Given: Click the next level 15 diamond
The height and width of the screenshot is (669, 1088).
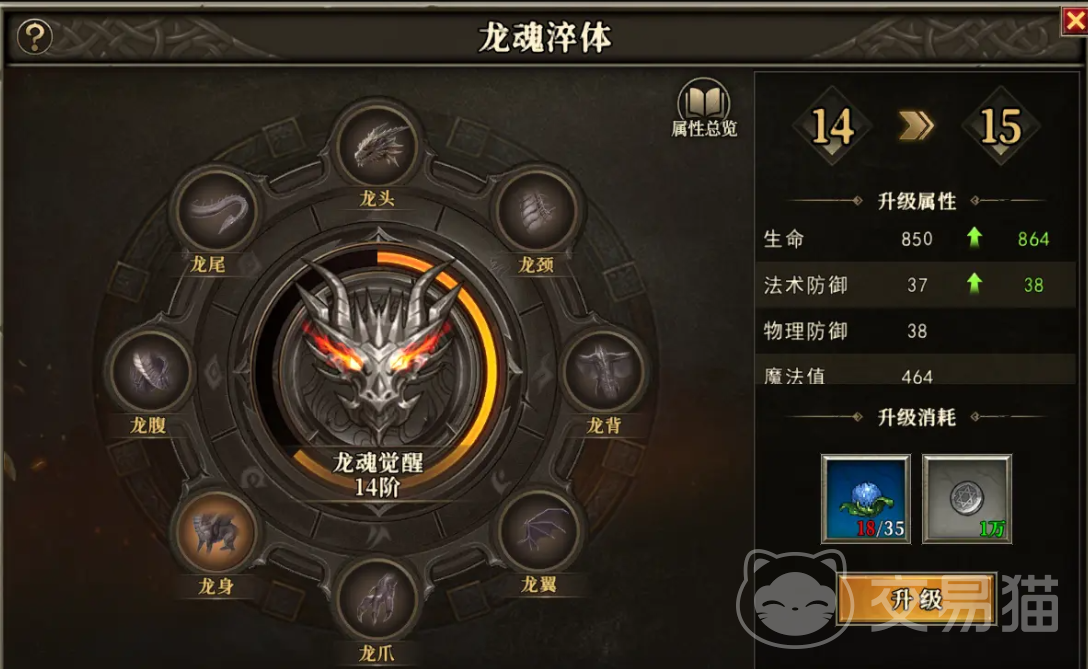Looking at the screenshot, I should coord(1000,126).
